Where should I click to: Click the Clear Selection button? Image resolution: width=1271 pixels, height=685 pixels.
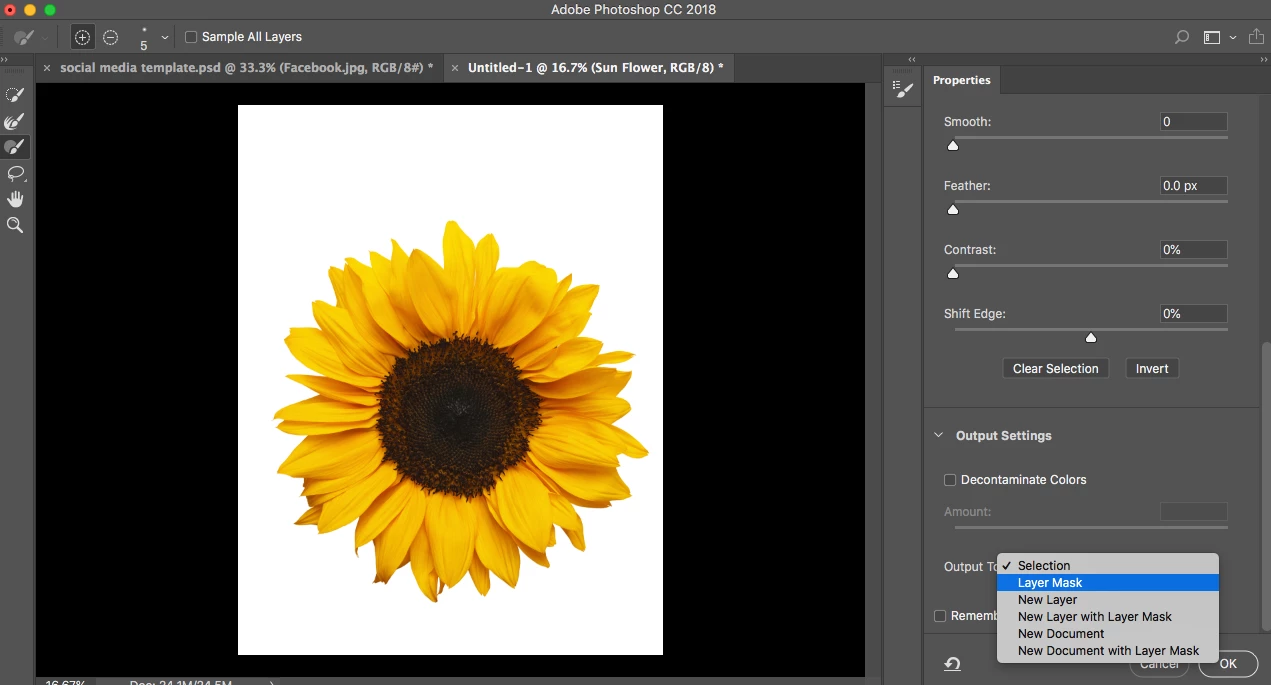[1055, 369]
